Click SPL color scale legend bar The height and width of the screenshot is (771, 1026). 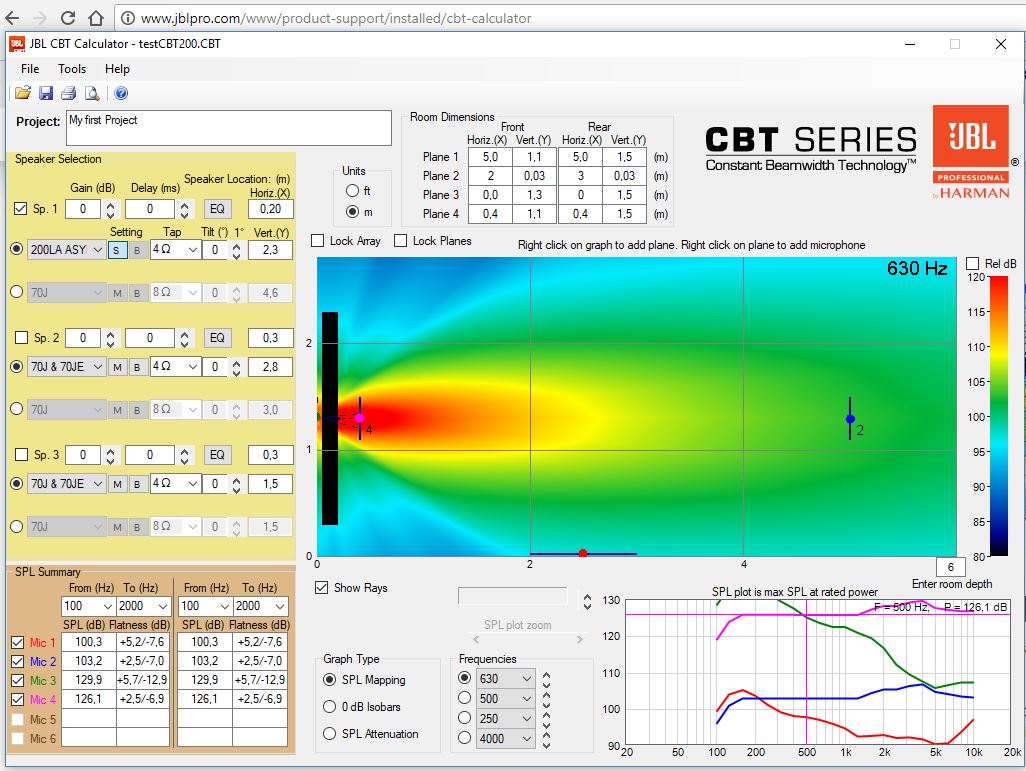999,416
